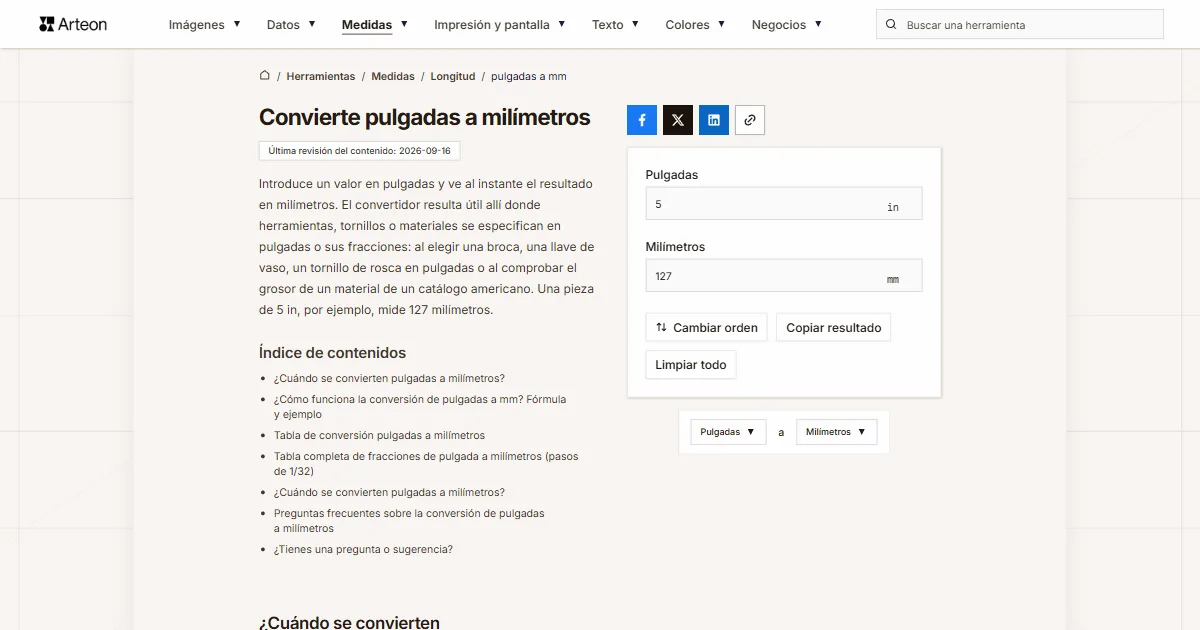Share page on X
Image resolution: width=1200 pixels, height=630 pixels.
[x=678, y=120]
